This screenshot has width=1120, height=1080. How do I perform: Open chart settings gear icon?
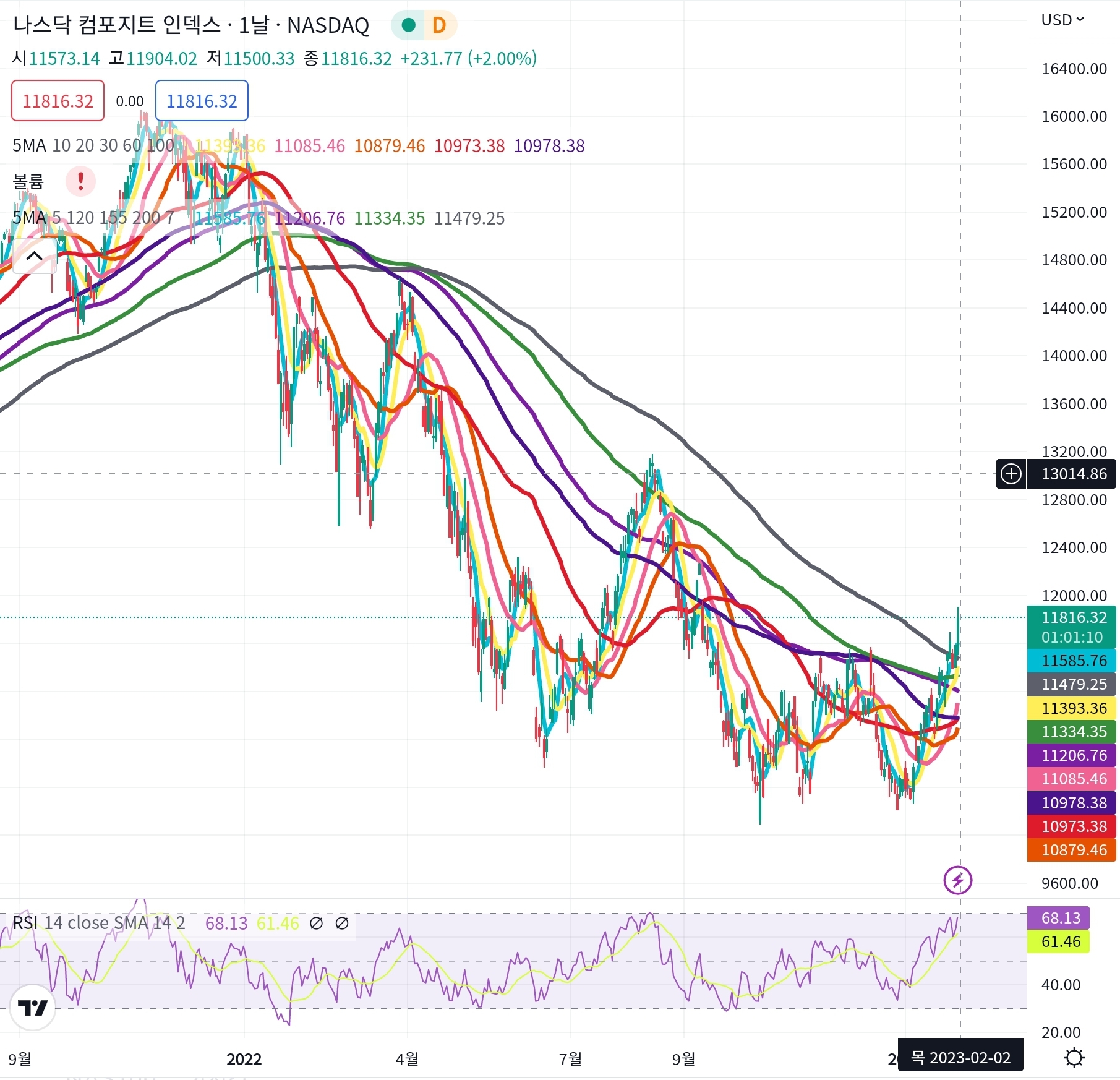(1074, 1058)
